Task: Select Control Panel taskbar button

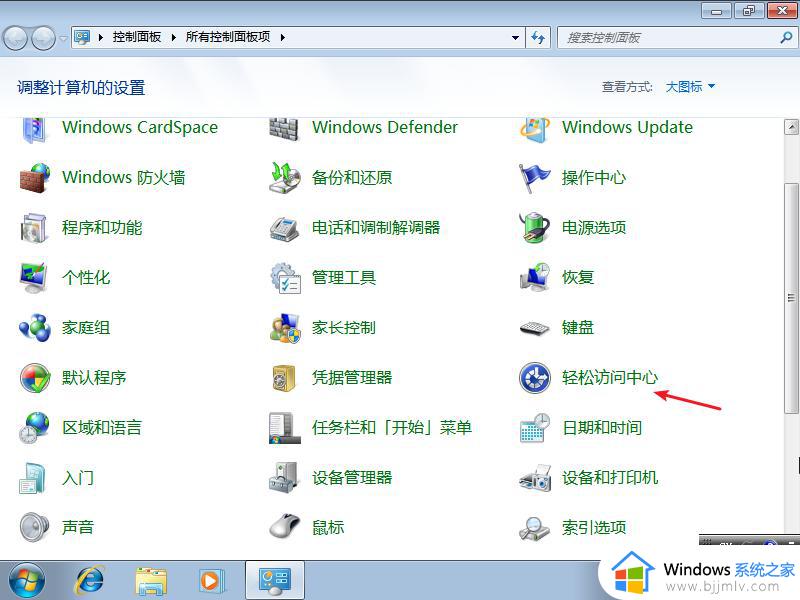Action: point(275,580)
